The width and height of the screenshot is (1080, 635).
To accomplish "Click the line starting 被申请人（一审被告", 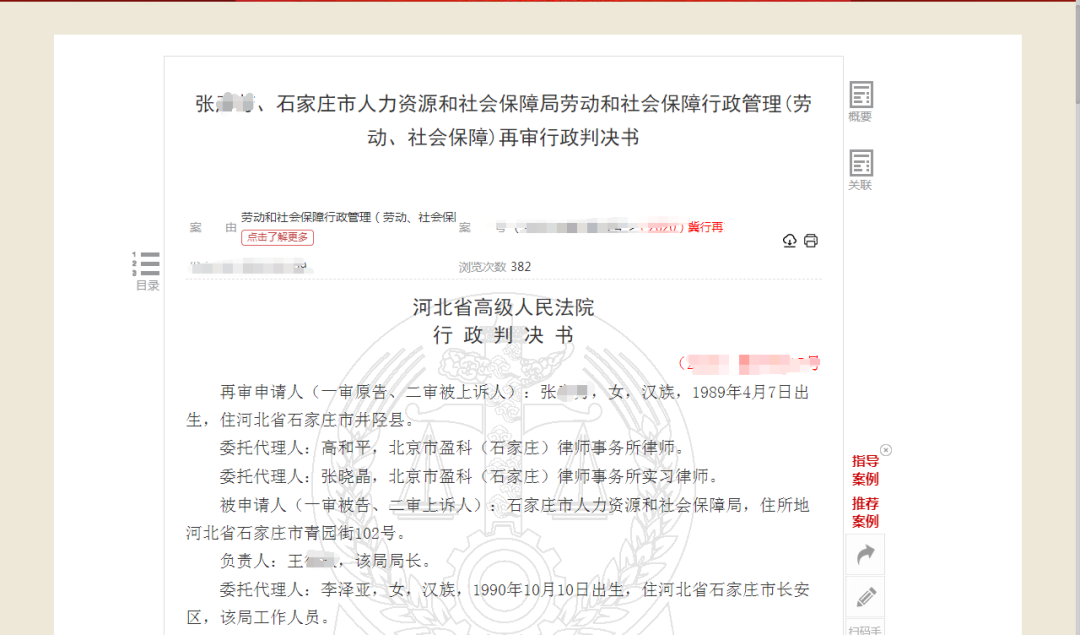I will (497, 519).
